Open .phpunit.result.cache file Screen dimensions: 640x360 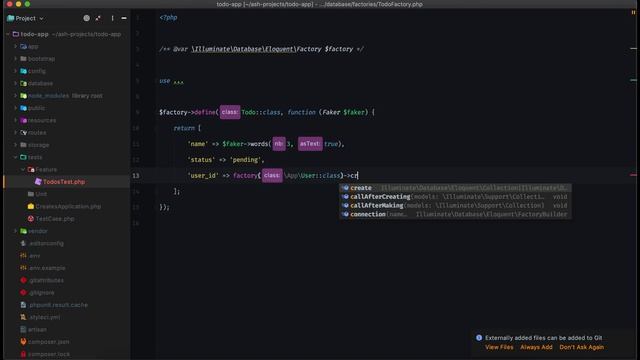(x=58, y=305)
